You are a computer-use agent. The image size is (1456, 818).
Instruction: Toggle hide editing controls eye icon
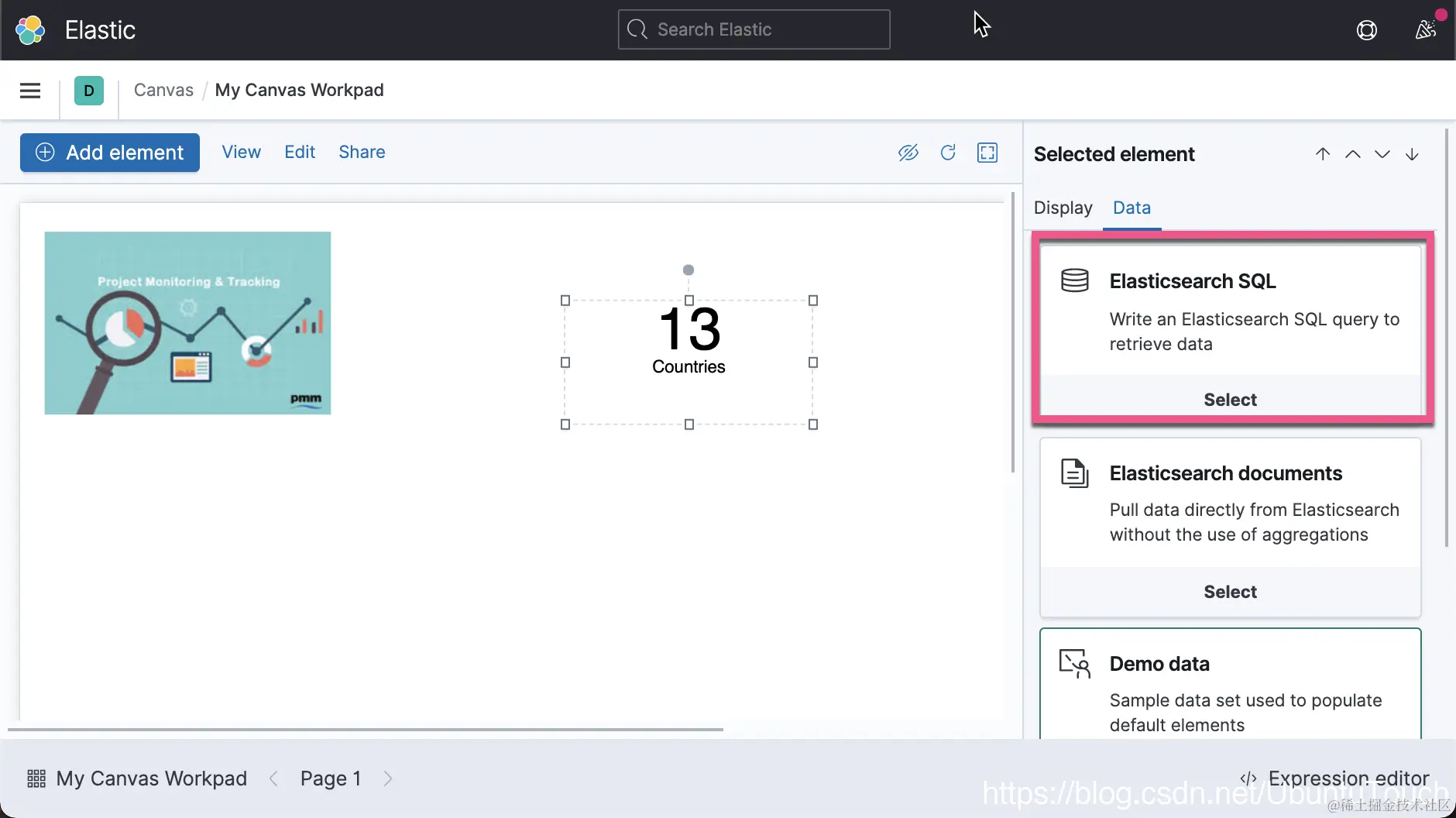point(908,153)
